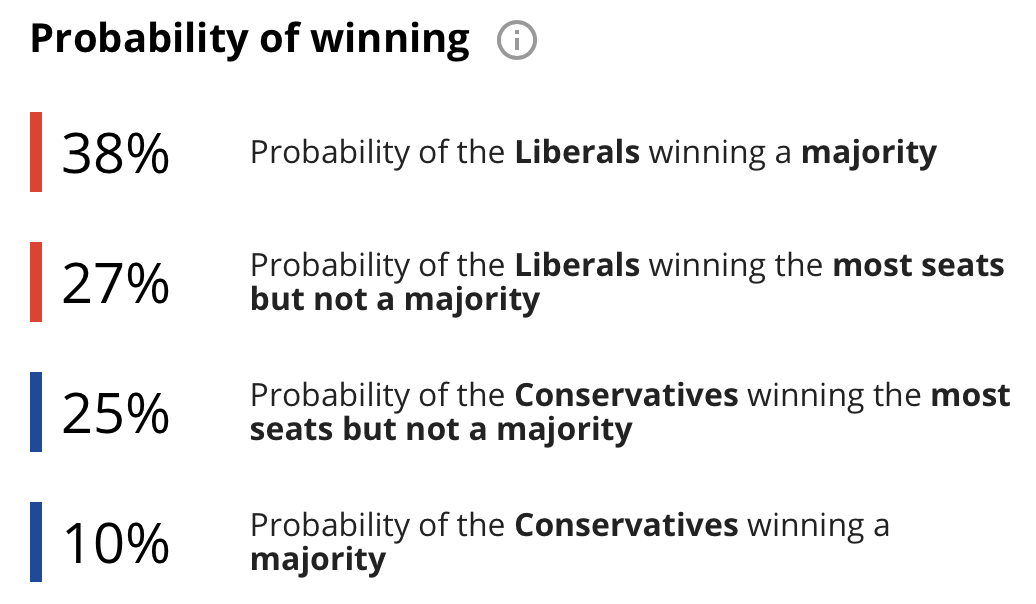The height and width of the screenshot is (604, 1036).
Task: Click the text 'seats but not a majority'
Action: coord(441,431)
